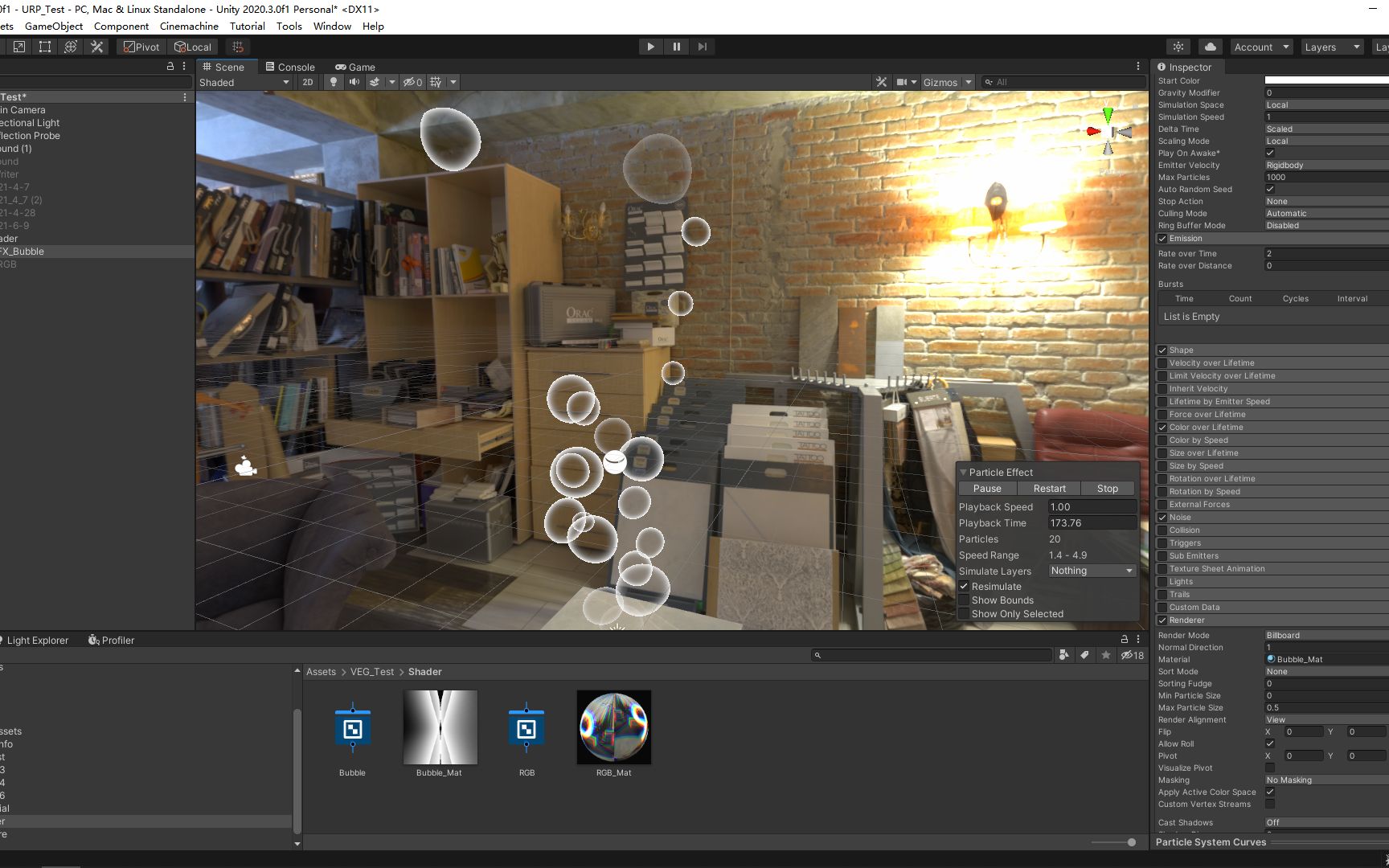Open the Layers dropdown near Account

(x=1331, y=46)
